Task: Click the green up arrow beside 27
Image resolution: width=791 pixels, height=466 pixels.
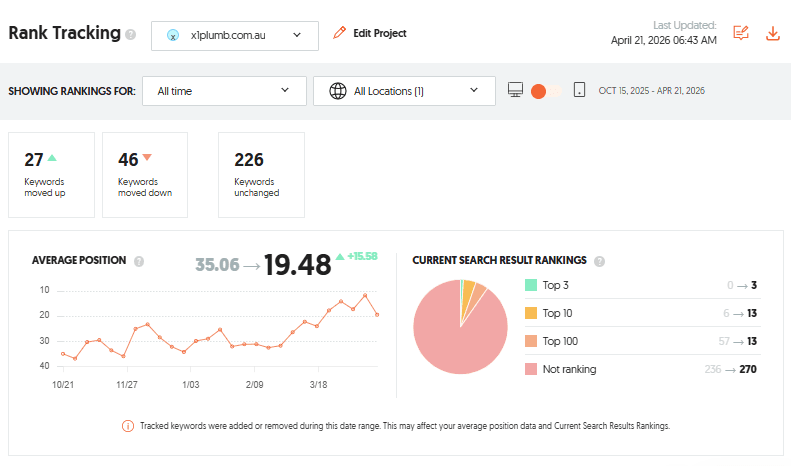Action: pyautogui.click(x=51, y=158)
